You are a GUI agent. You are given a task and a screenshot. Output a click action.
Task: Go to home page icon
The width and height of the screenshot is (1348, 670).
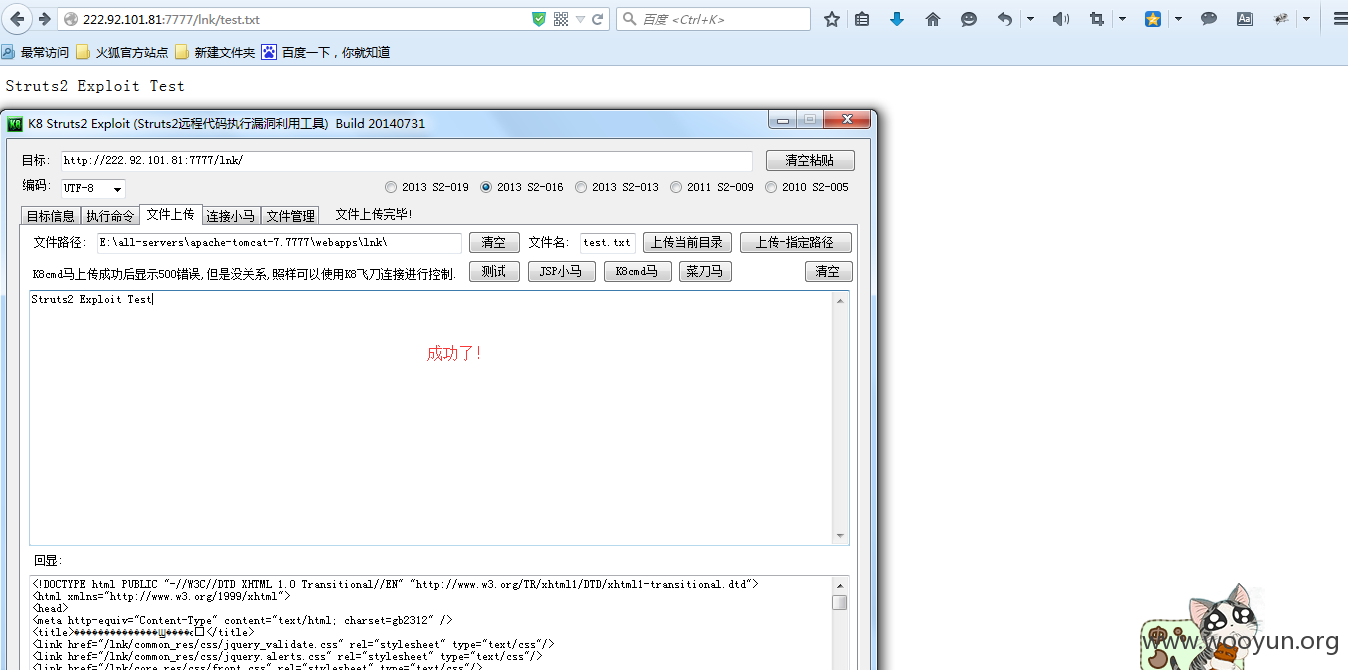point(933,19)
